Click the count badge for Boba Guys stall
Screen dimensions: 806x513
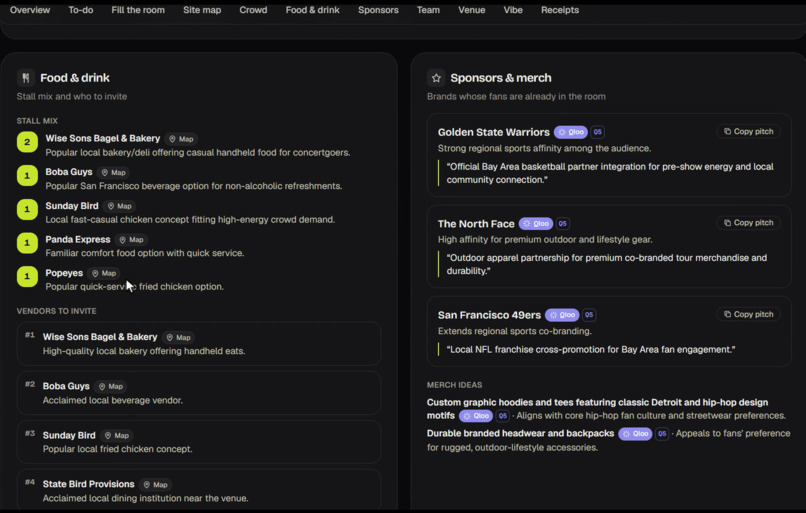(27, 175)
